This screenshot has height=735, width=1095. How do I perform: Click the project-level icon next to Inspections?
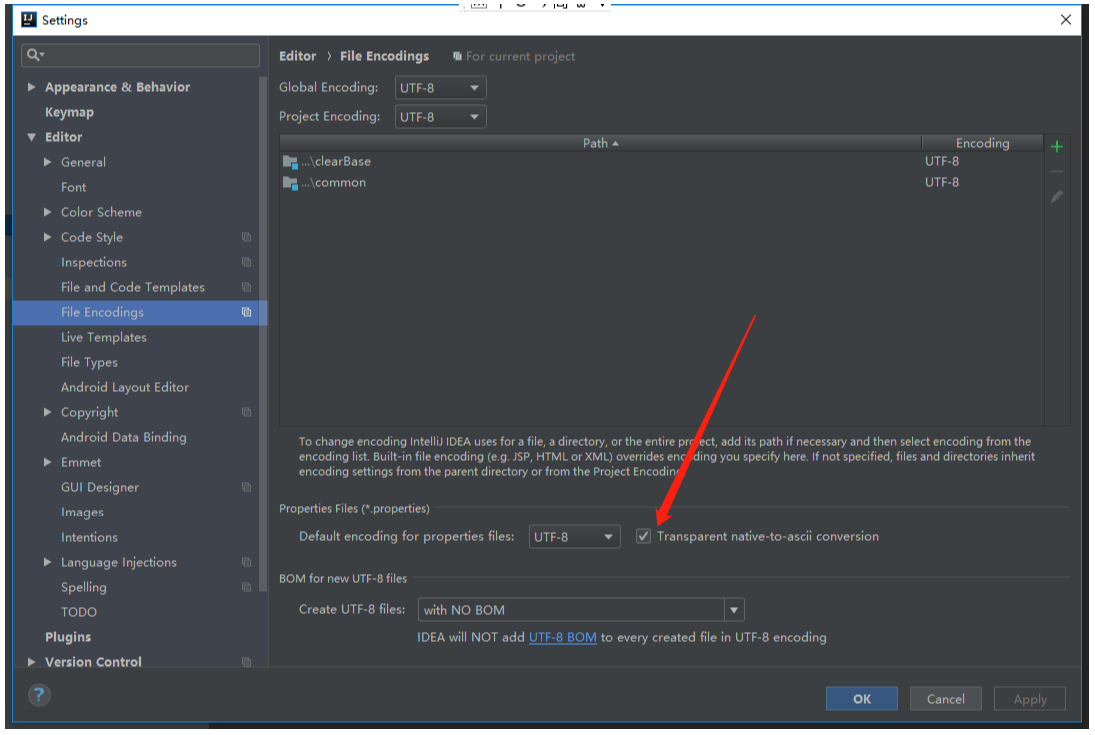[247, 262]
